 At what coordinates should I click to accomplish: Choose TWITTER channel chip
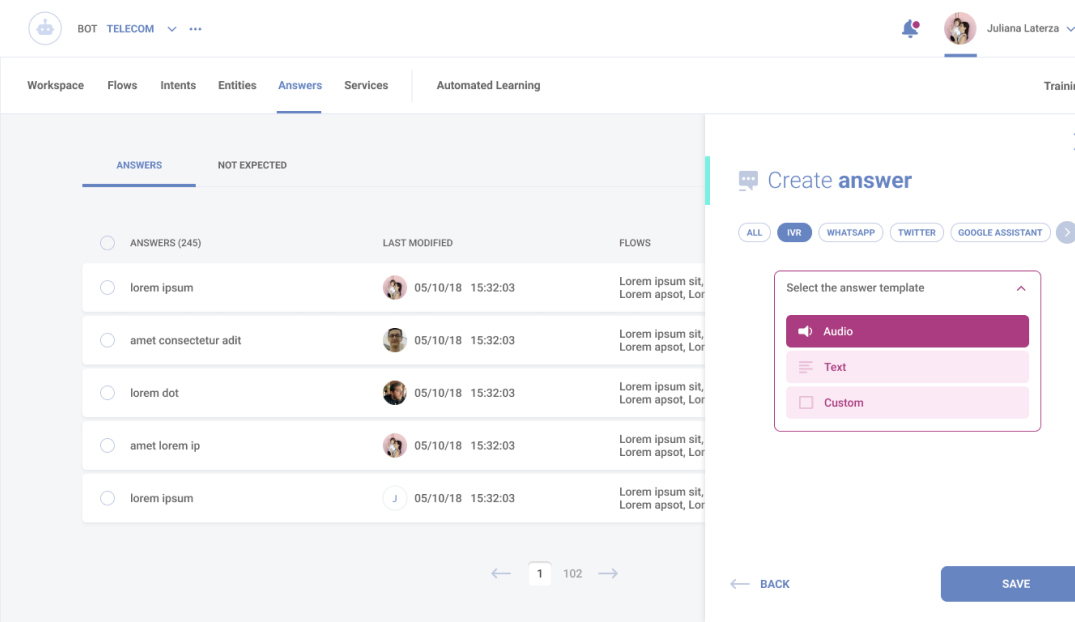(x=917, y=232)
